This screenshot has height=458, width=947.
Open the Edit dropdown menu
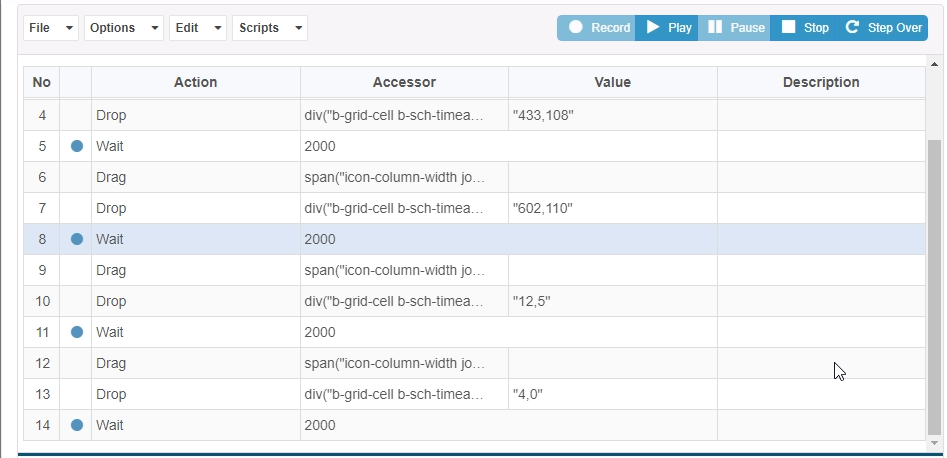pyautogui.click(x=198, y=28)
